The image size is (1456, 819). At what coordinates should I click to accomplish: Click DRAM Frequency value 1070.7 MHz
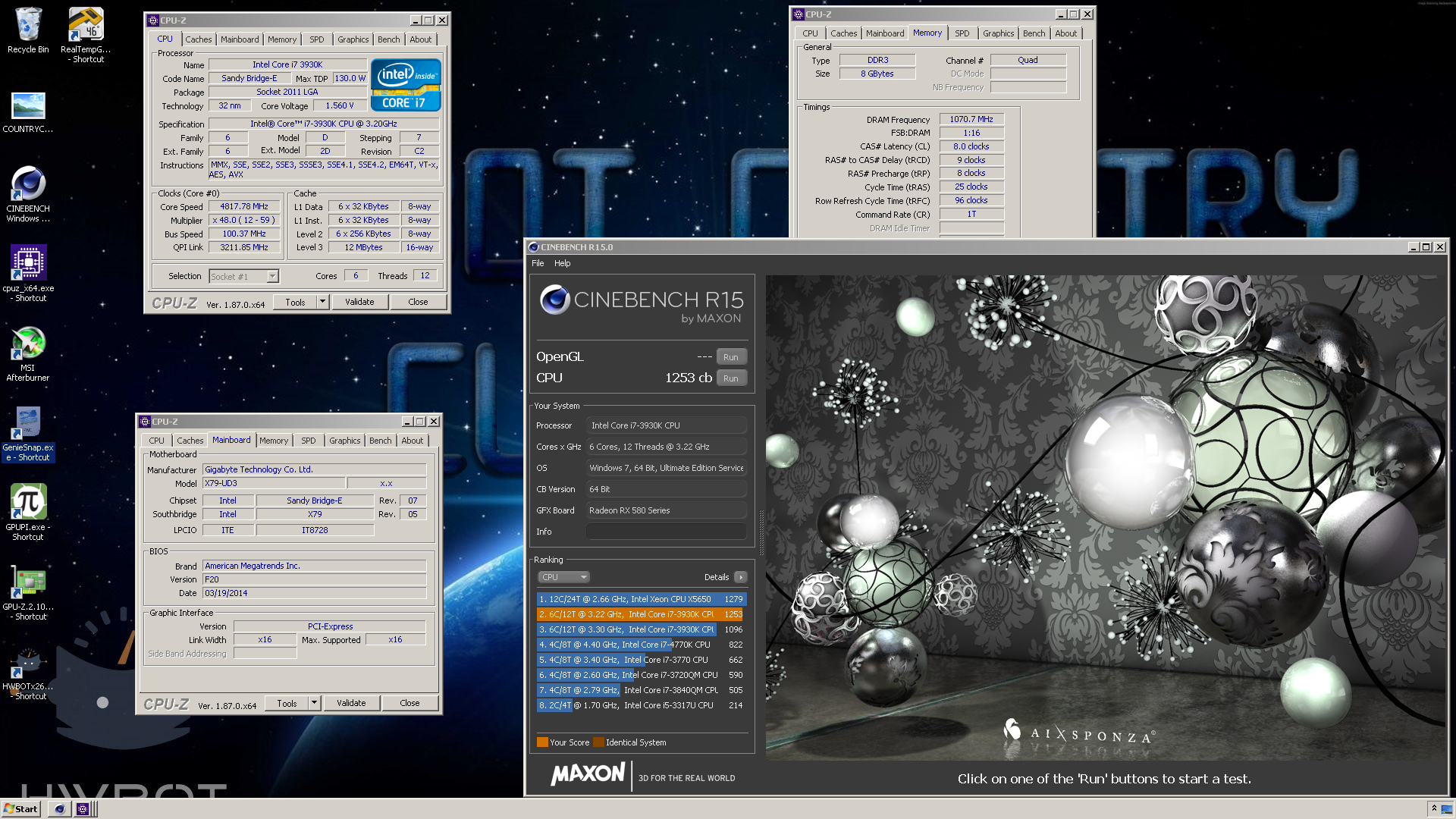pos(971,119)
